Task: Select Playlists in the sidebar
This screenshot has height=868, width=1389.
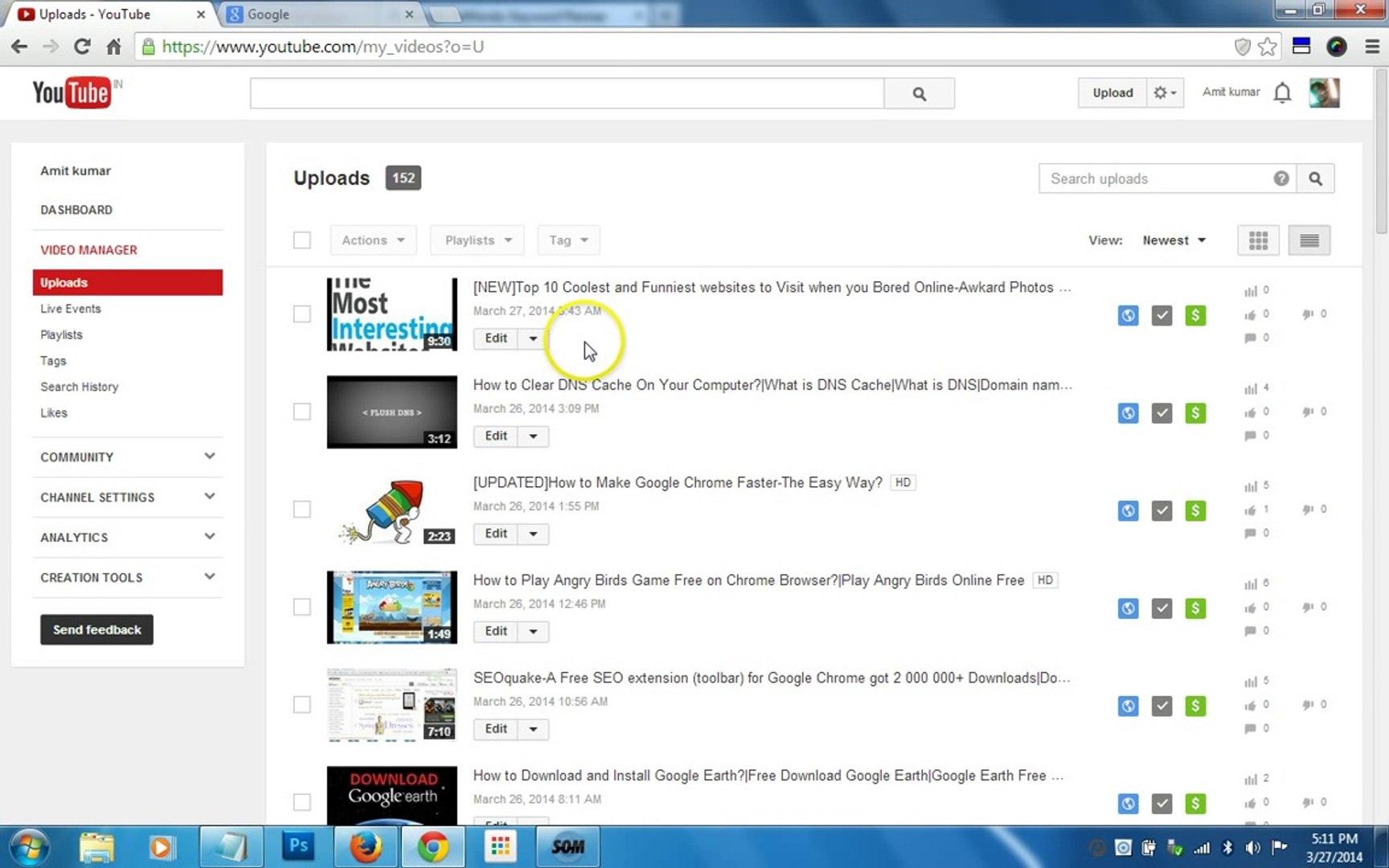Action: coord(61,335)
